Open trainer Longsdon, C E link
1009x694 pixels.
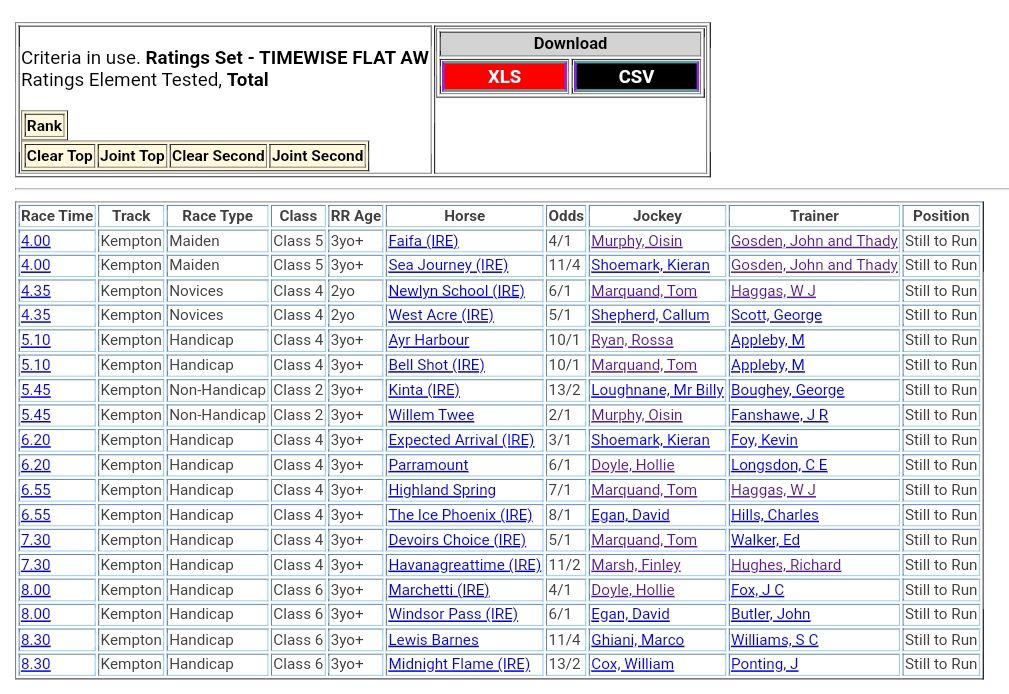tap(779, 465)
